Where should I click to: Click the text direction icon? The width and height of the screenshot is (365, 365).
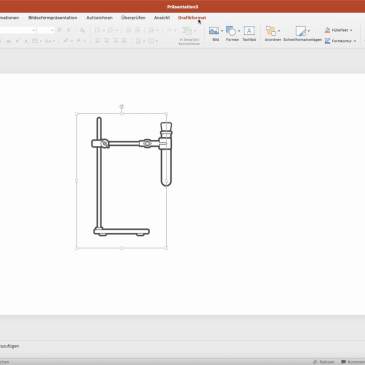[x=138, y=41]
